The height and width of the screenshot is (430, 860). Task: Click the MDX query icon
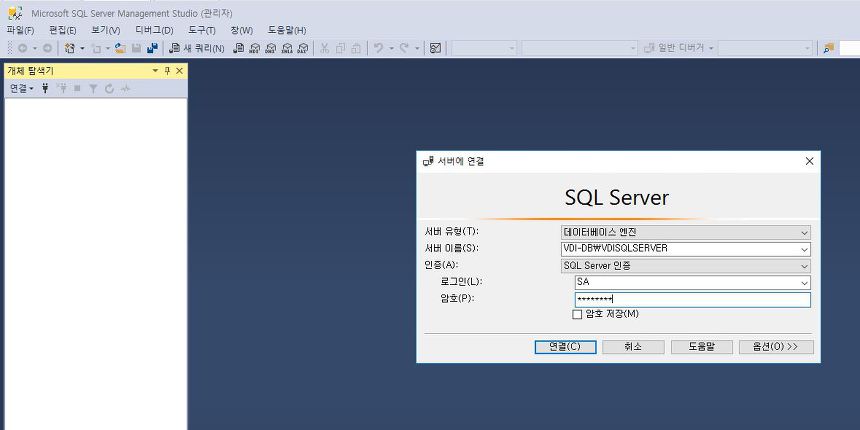click(x=254, y=48)
